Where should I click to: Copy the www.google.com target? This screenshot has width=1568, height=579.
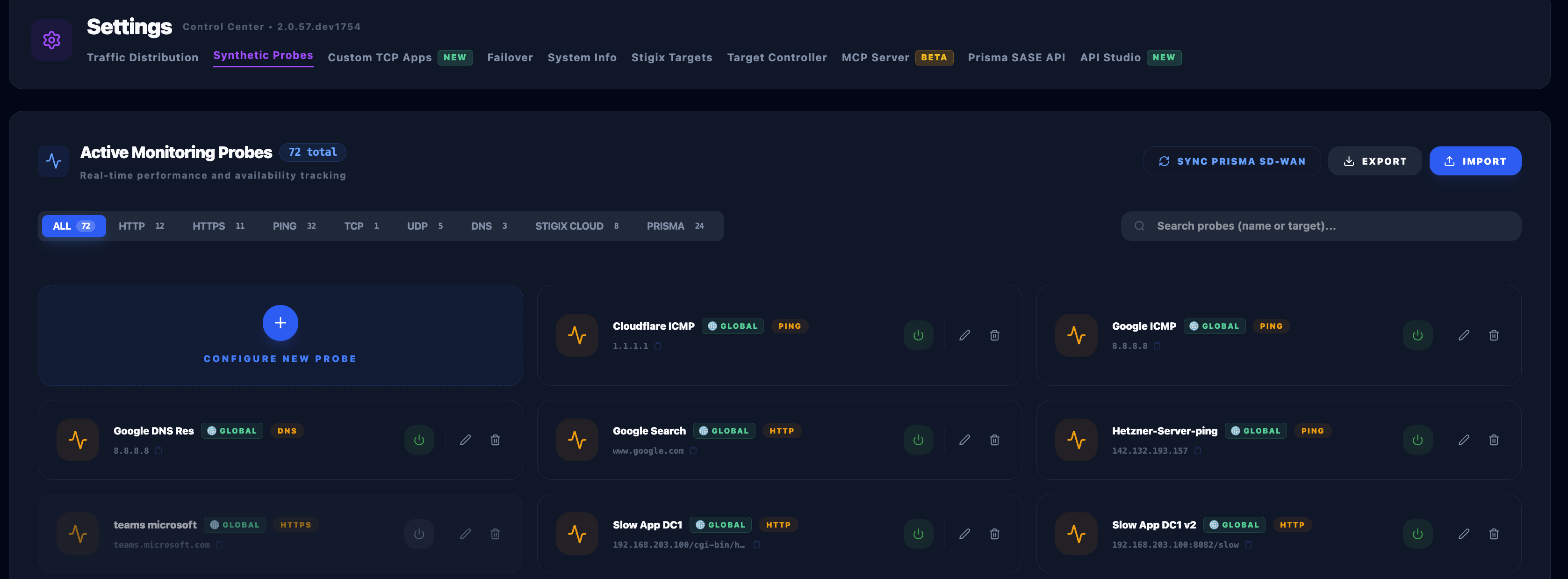(x=693, y=450)
